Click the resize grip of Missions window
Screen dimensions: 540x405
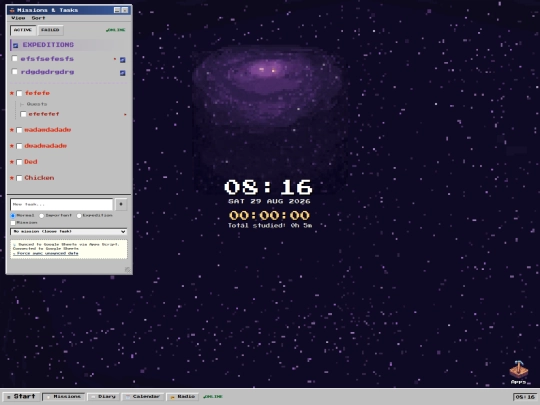[127, 270]
